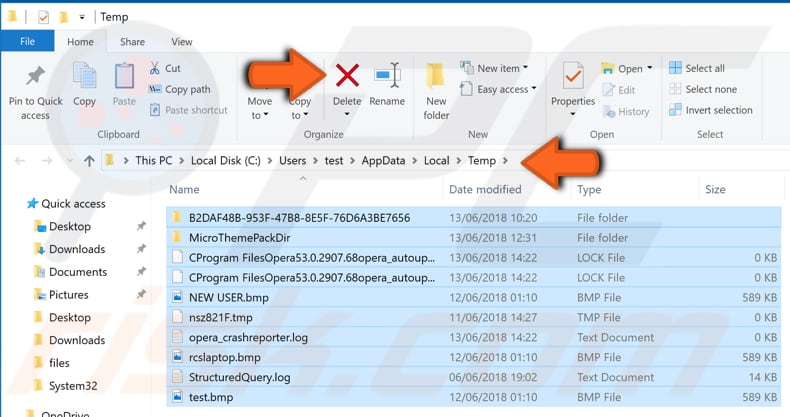The width and height of the screenshot is (790, 417).
Task: Expand the chevron after Temp breadcrumb
Action: click(505, 161)
